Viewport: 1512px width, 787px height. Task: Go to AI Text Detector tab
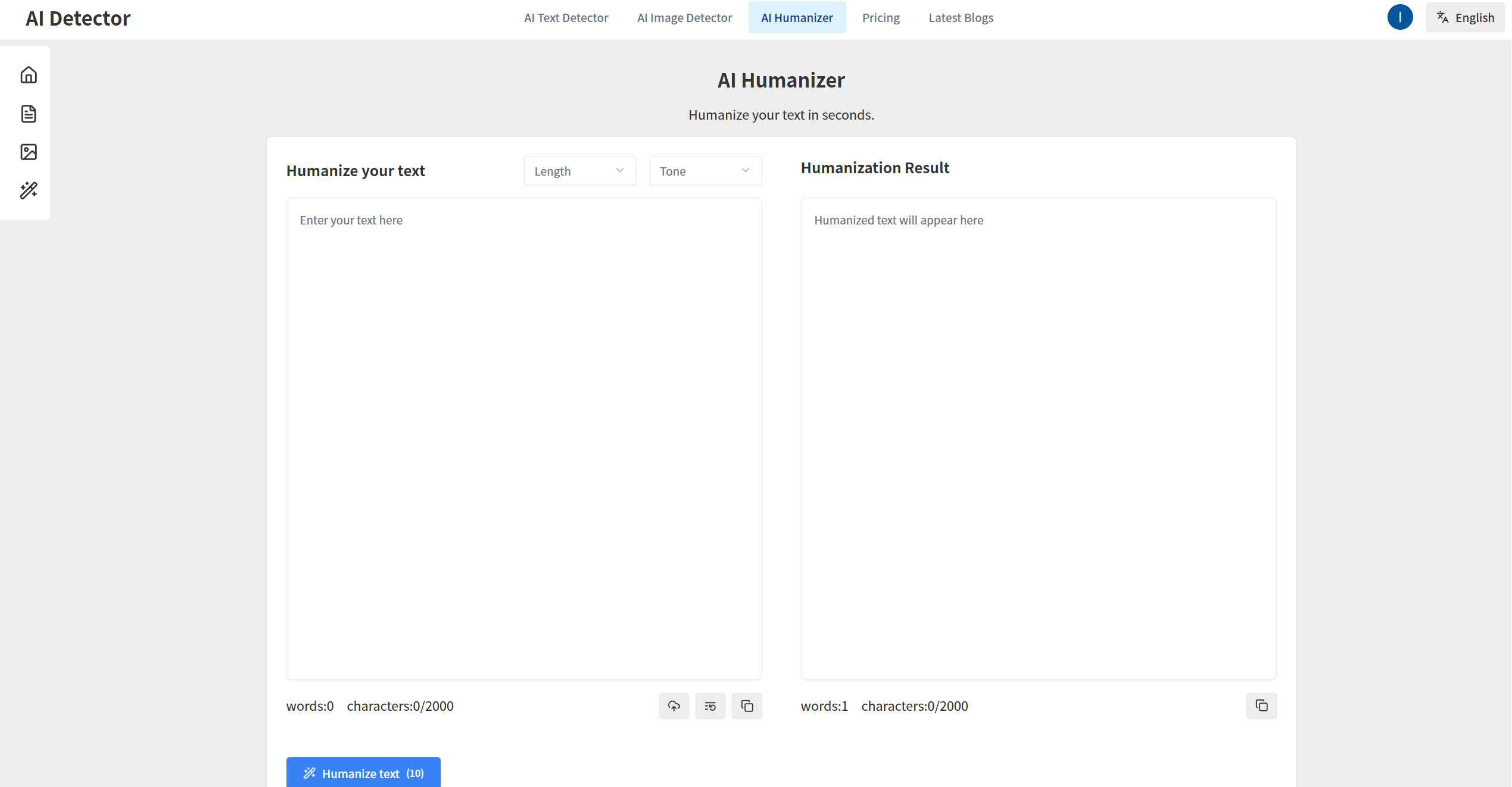[x=566, y=18]
